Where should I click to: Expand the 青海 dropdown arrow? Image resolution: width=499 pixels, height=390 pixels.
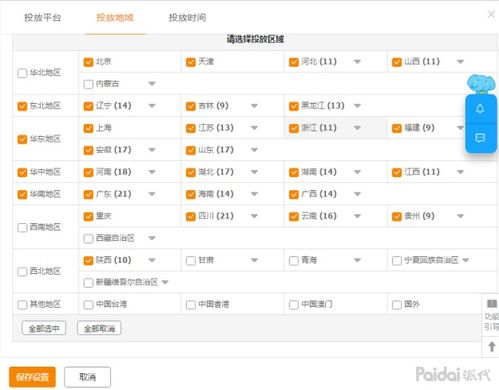pyautogui.click(x=357, y=260)
